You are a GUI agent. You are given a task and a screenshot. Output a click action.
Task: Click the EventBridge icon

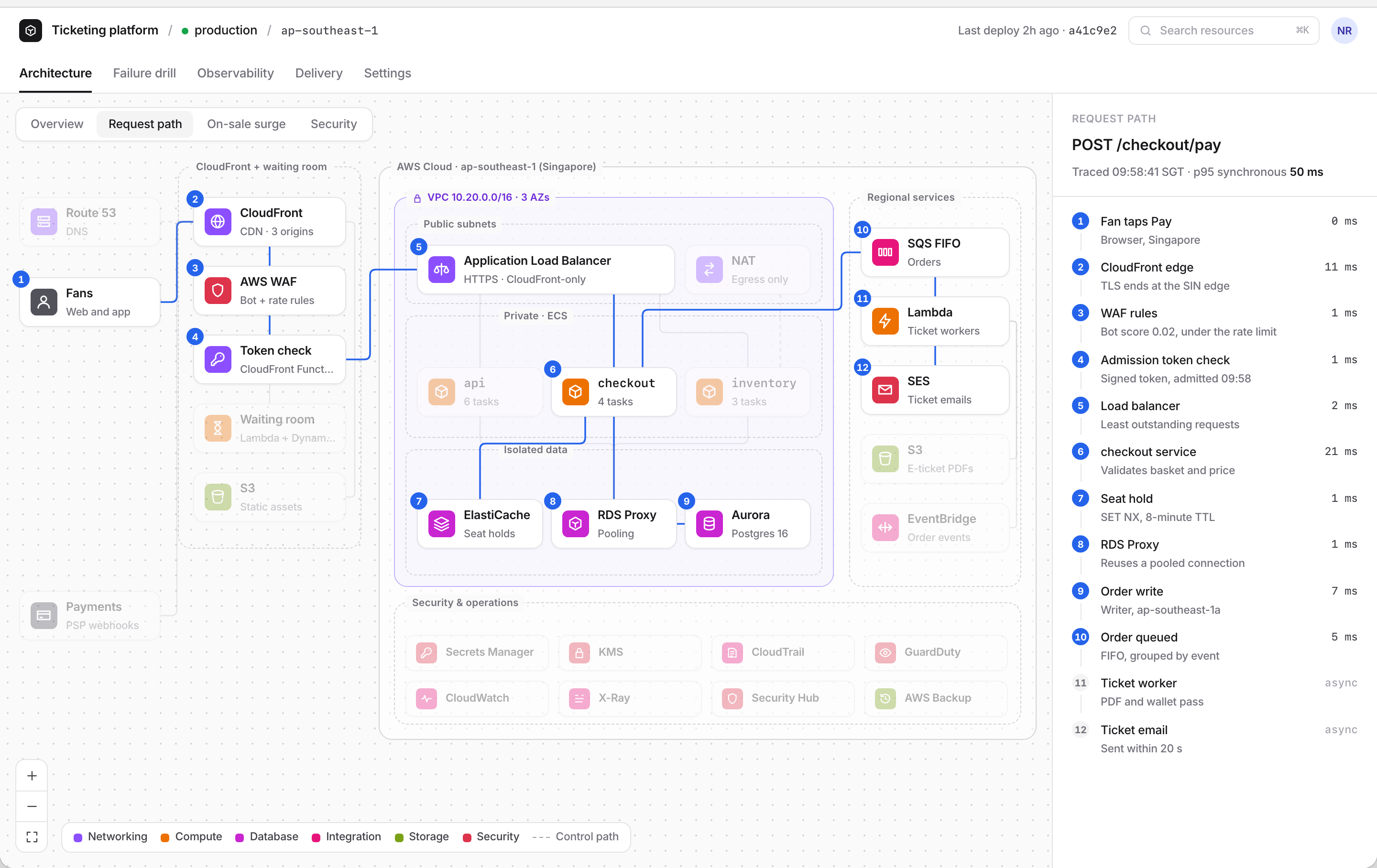885,528
